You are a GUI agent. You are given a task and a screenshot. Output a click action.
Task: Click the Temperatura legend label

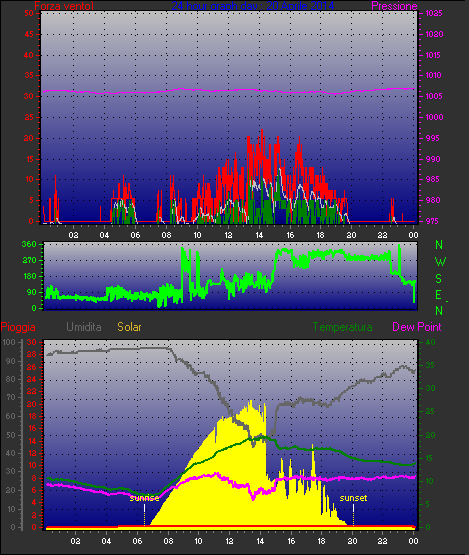point(343,327)
